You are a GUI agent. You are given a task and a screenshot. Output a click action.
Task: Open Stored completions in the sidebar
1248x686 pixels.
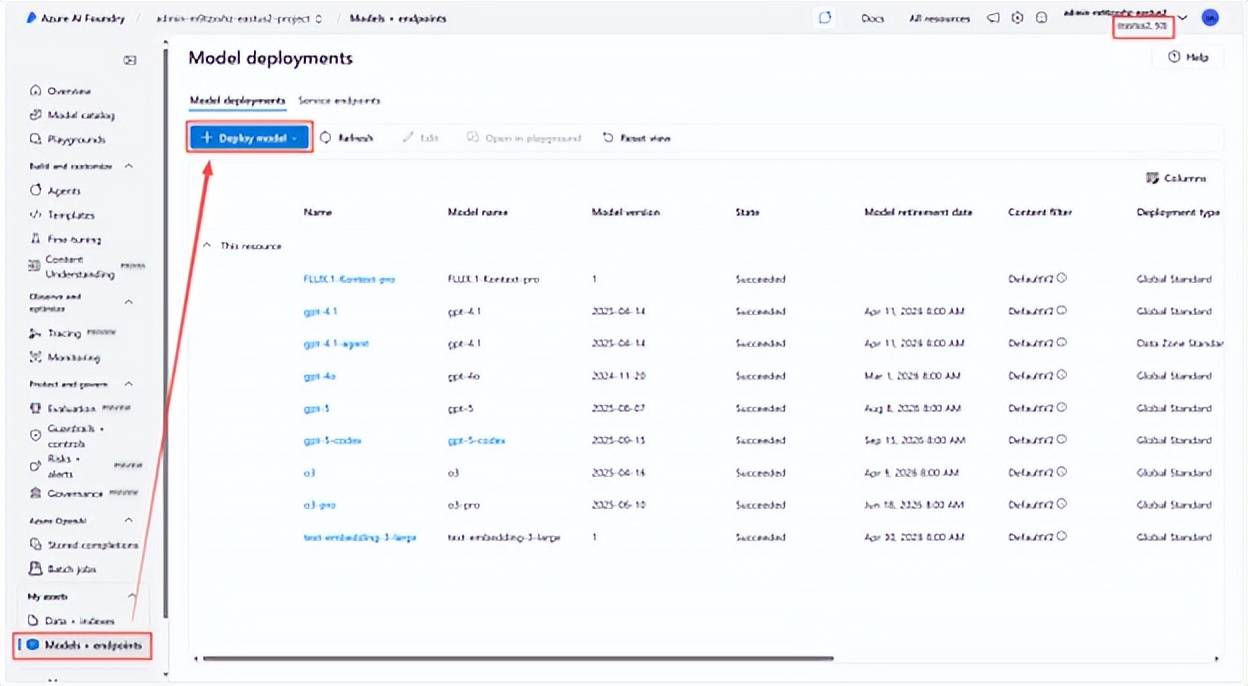point(82,545)
